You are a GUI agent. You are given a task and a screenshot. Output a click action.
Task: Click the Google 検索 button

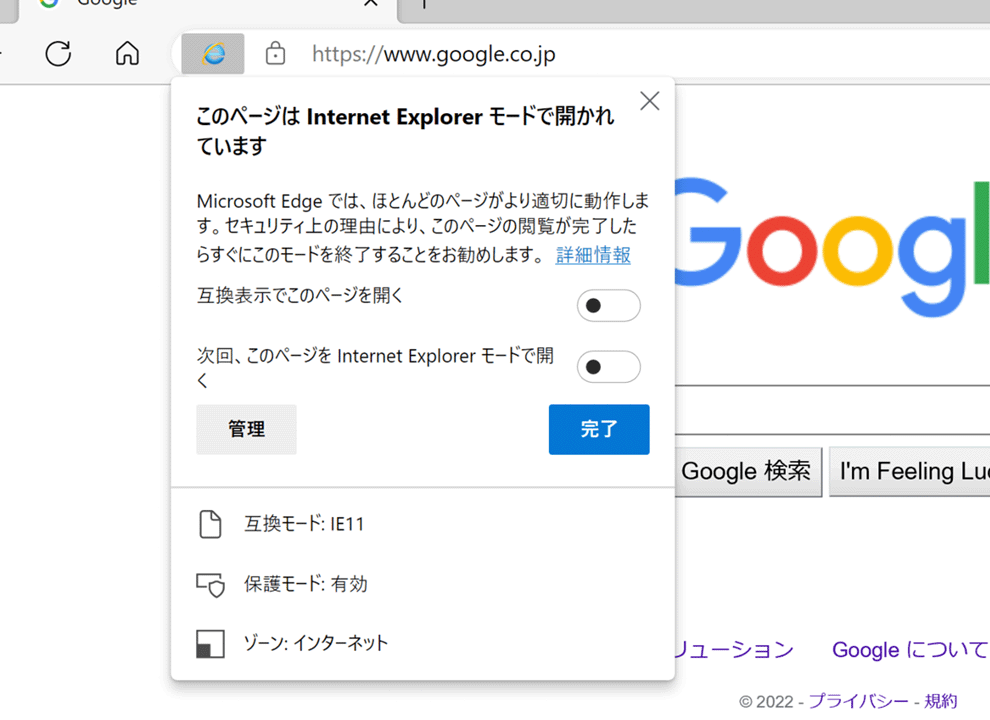tap(748, 472)
